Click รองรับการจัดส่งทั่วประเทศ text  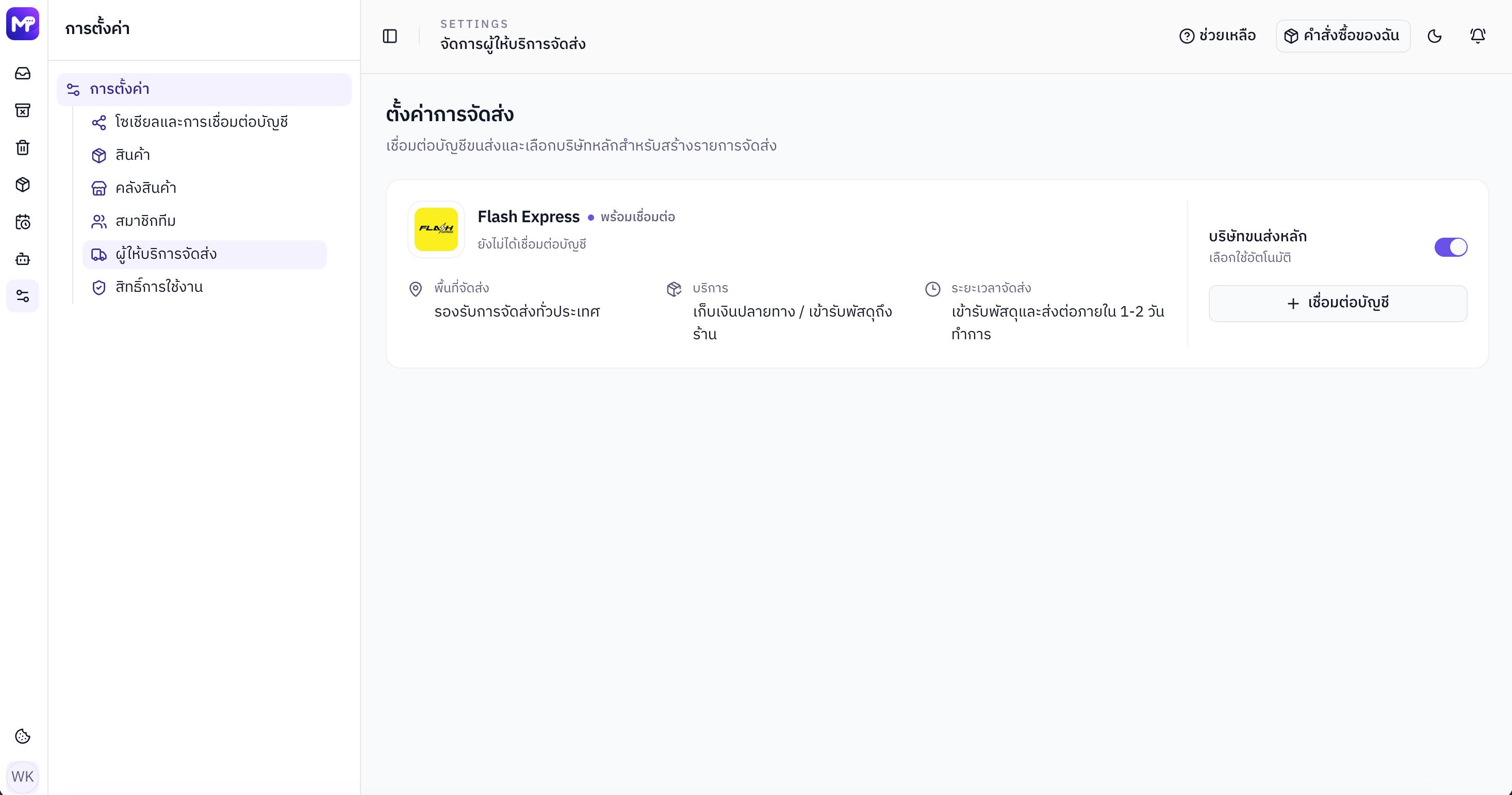coord(517,311)
